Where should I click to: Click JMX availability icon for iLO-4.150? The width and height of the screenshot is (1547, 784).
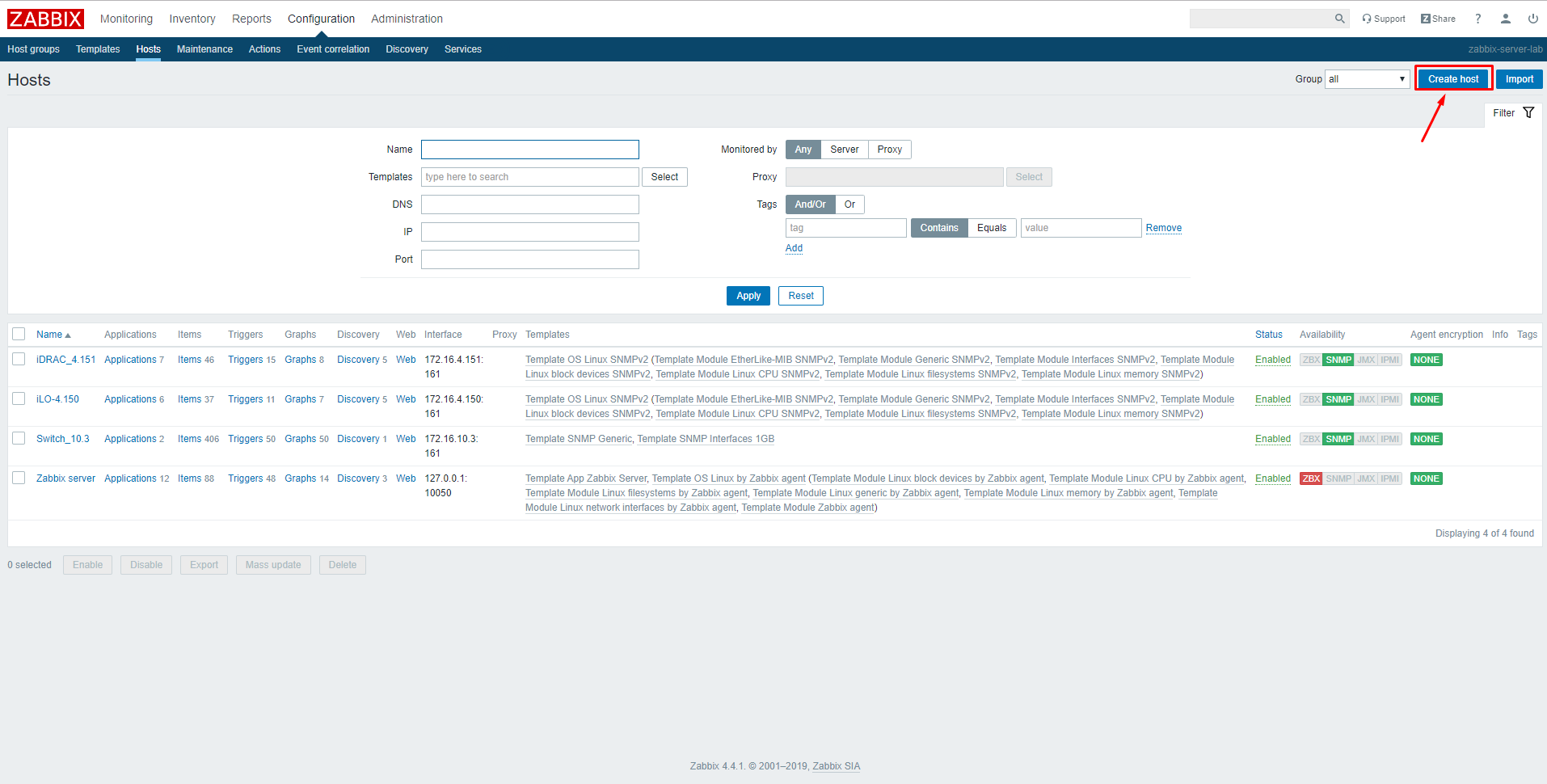coord(1366,399)
